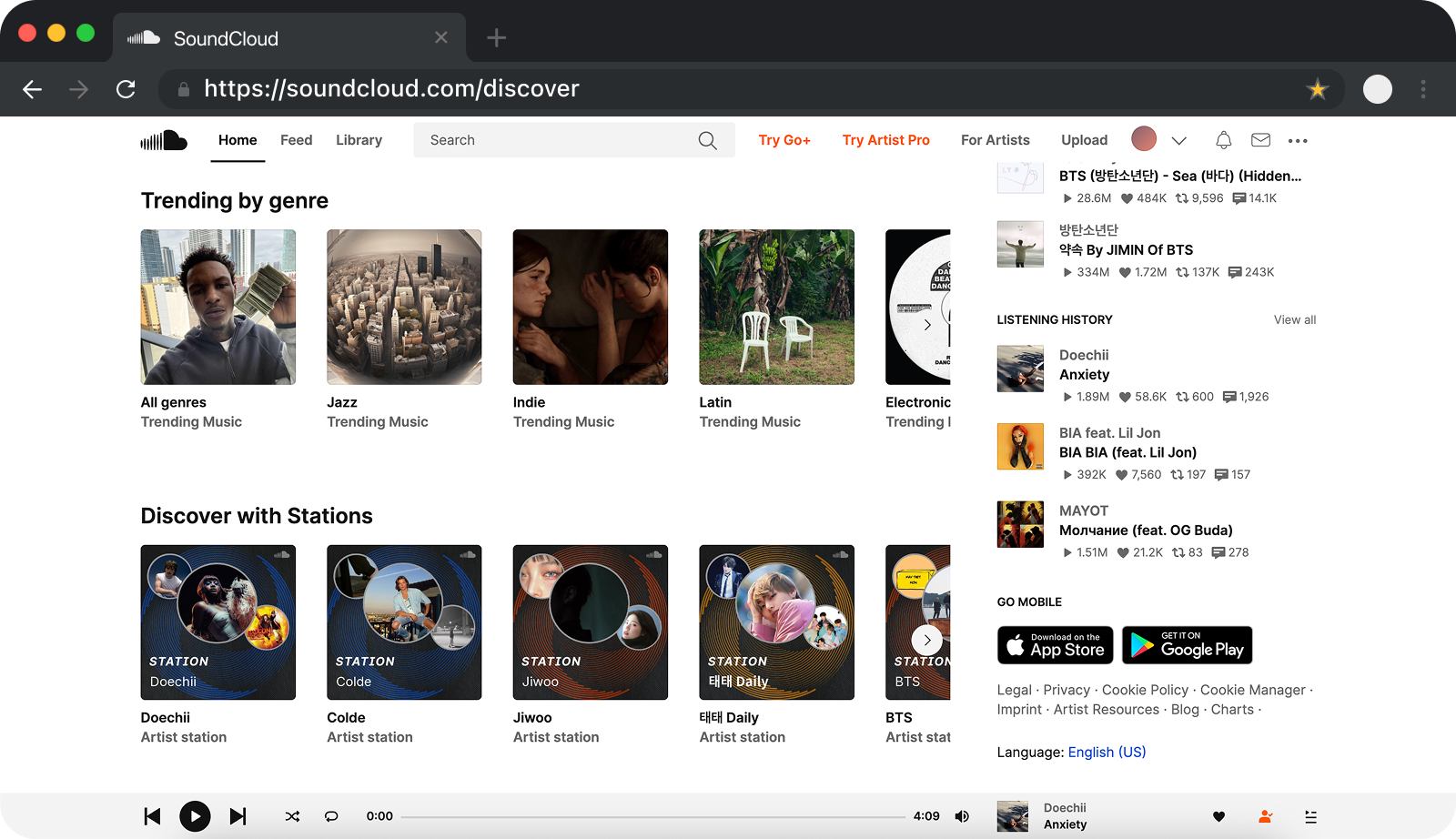Open the 태태 Daily station cover
Viewport: 1456px width, 839px height.
click(776, 622)
